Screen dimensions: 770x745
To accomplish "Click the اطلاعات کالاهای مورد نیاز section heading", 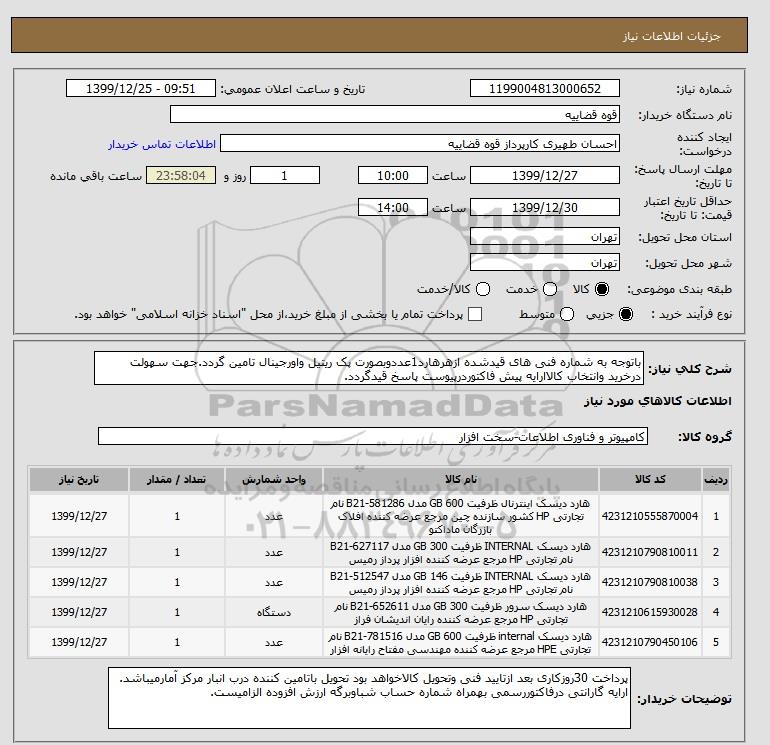I will point(658,401).
